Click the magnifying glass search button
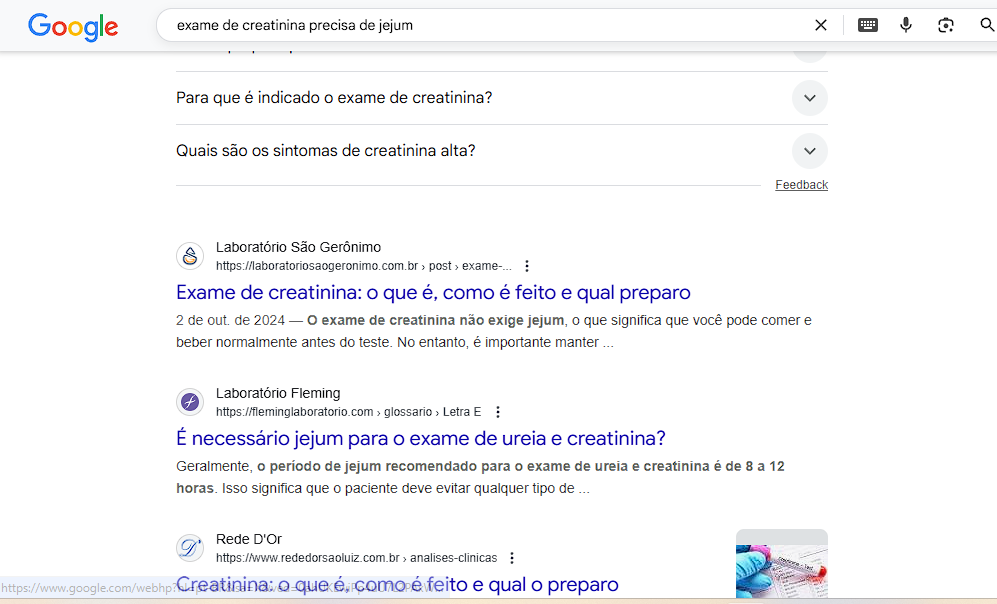Screen dimensions: 997x604 (x=986, y=25)
